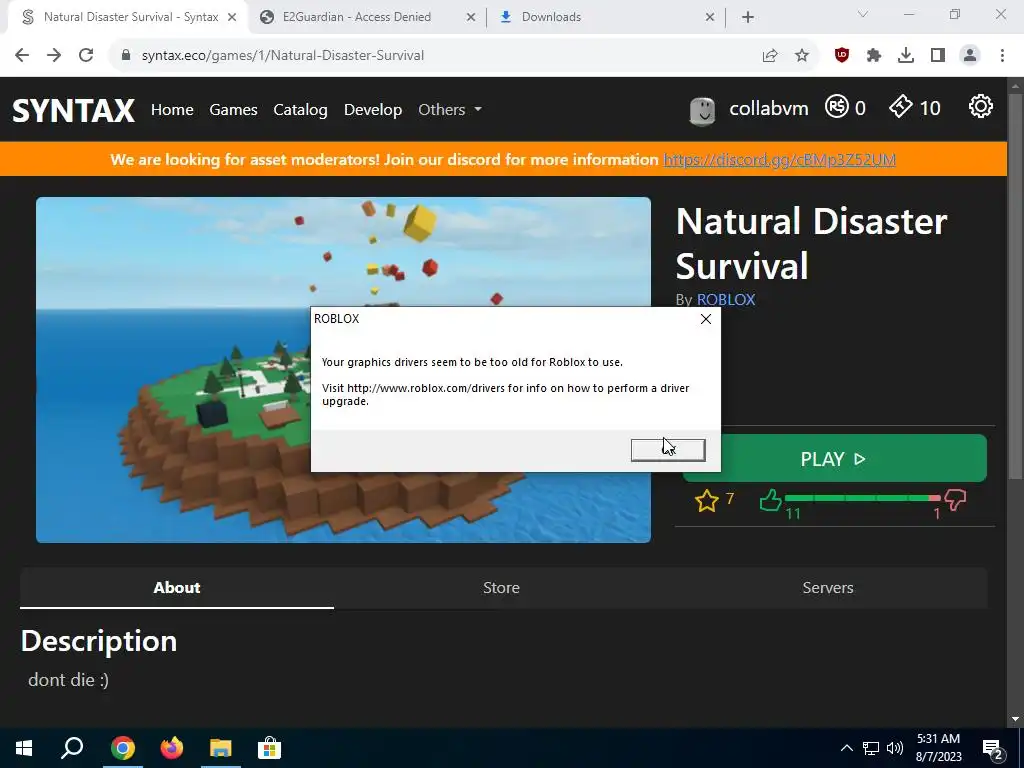
Task: Toggle the Chrome side panel icon
Action: (938, 56)
